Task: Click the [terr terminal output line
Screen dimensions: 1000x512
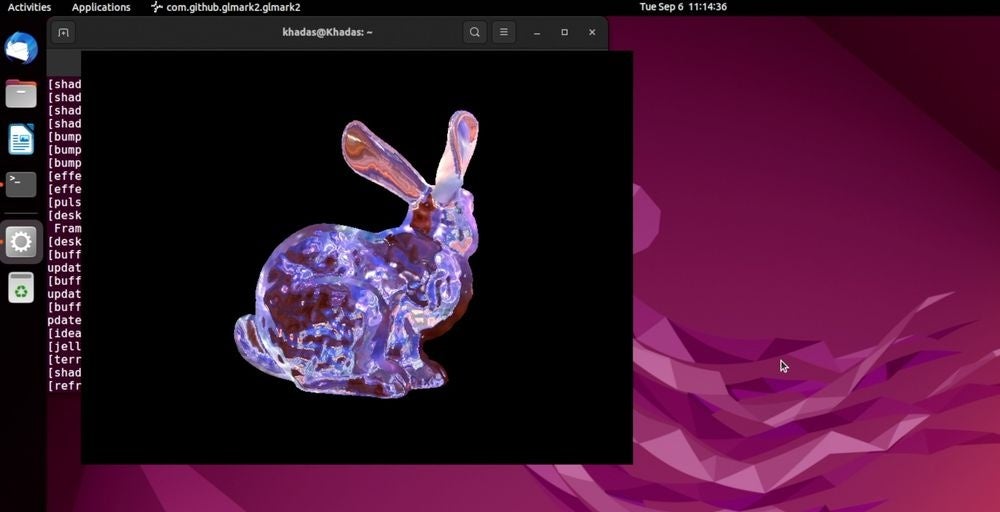Action: pyautogui.click(x=64, y=359)
